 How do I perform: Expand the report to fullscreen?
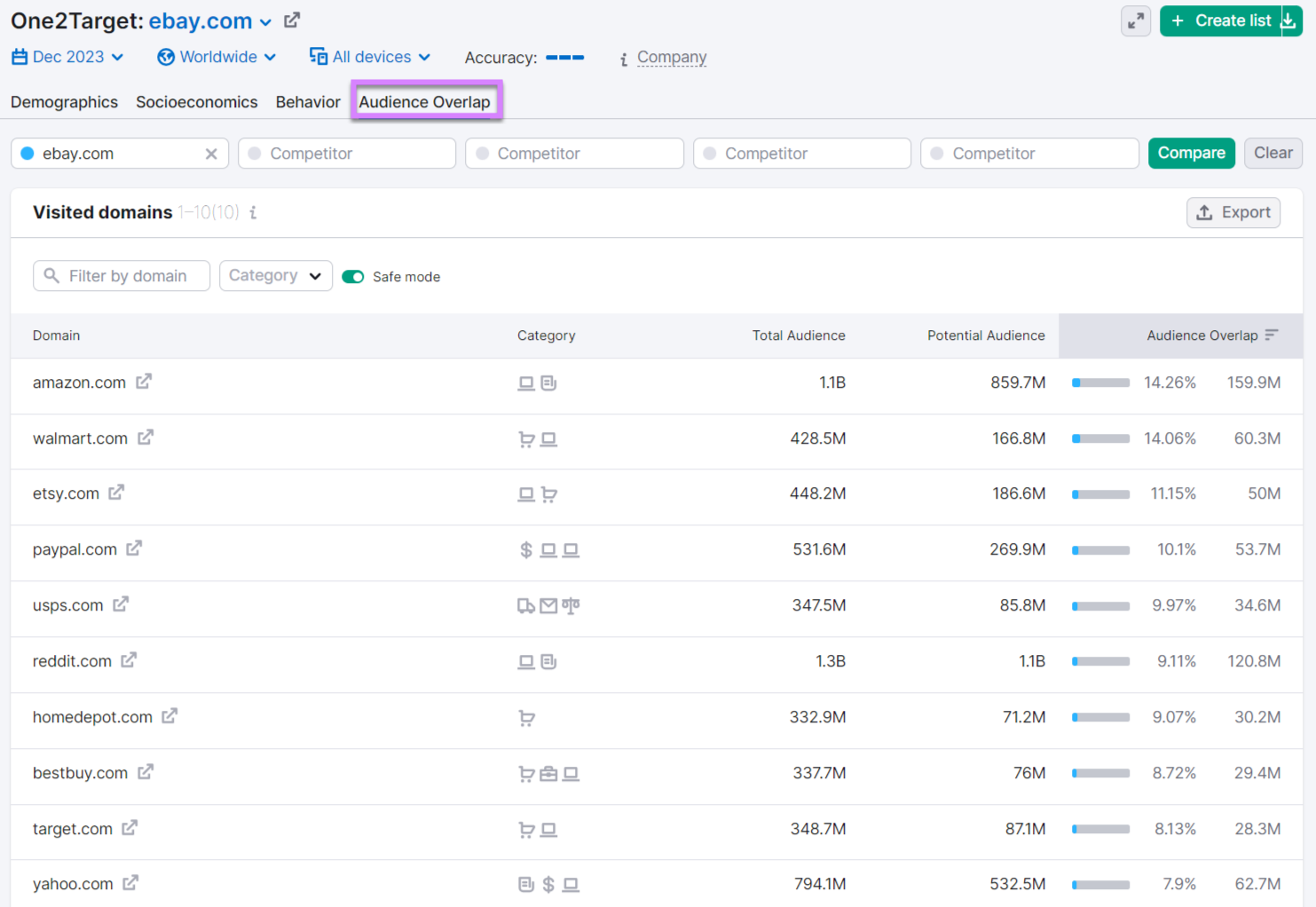point(1136,20)
